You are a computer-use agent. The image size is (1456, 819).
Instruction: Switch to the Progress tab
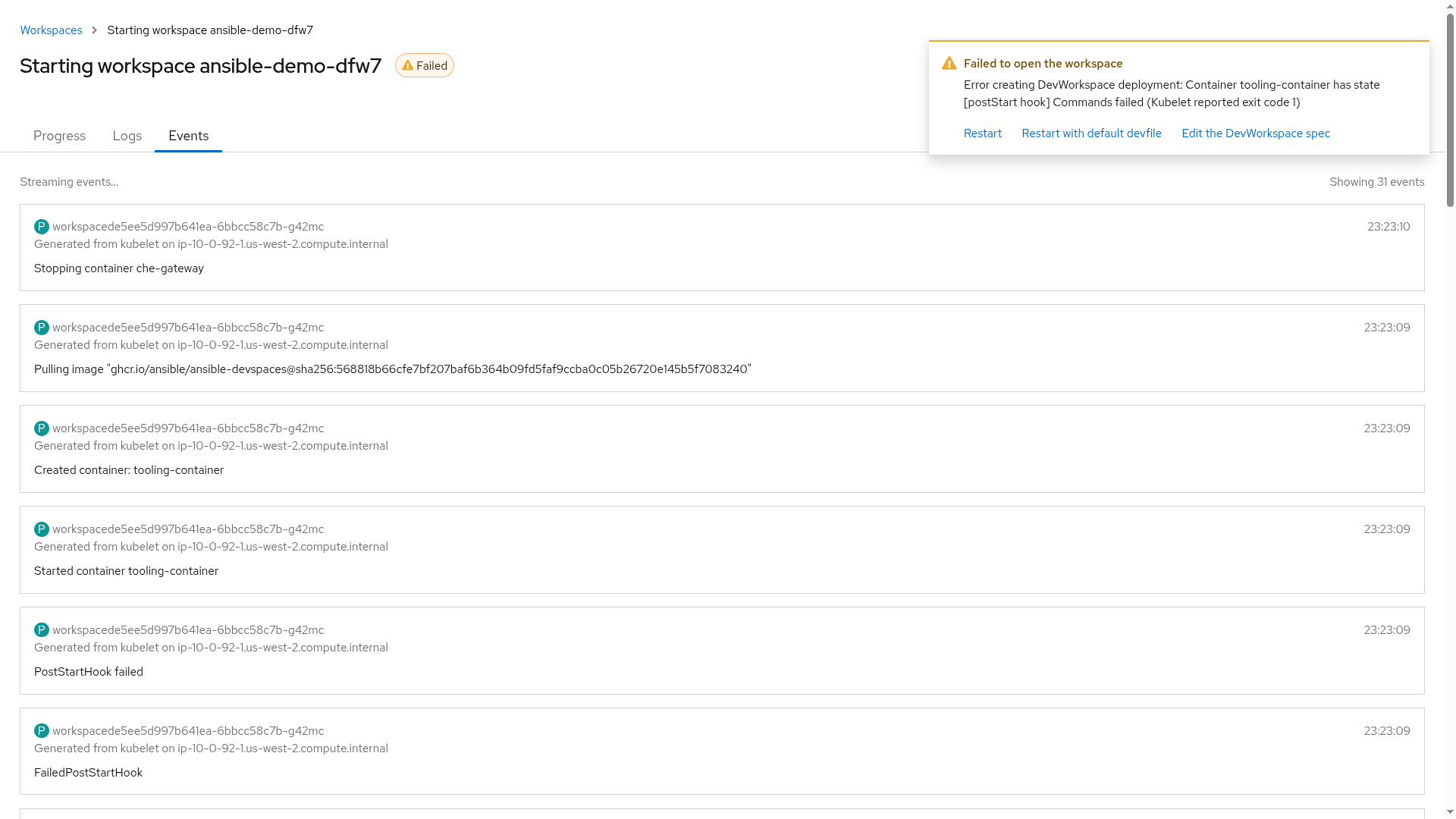tap(59, 136)
